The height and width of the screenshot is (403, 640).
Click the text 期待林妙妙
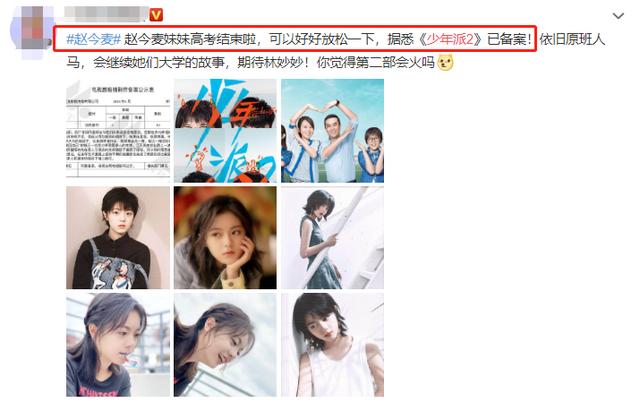[270, 62]
